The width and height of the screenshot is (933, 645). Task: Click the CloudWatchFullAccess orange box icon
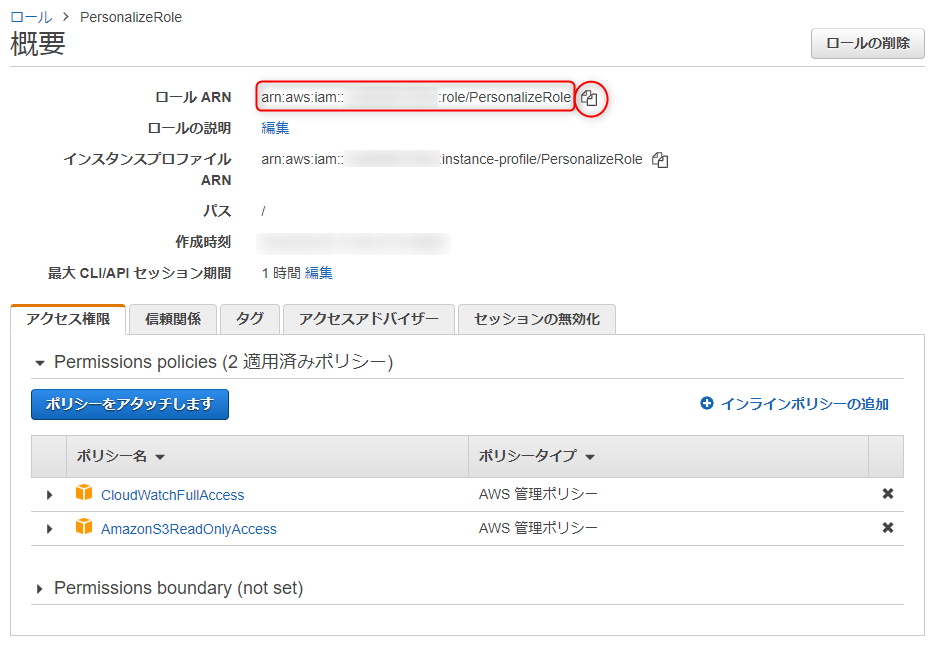pyautogui.click(x=84, y=493)
